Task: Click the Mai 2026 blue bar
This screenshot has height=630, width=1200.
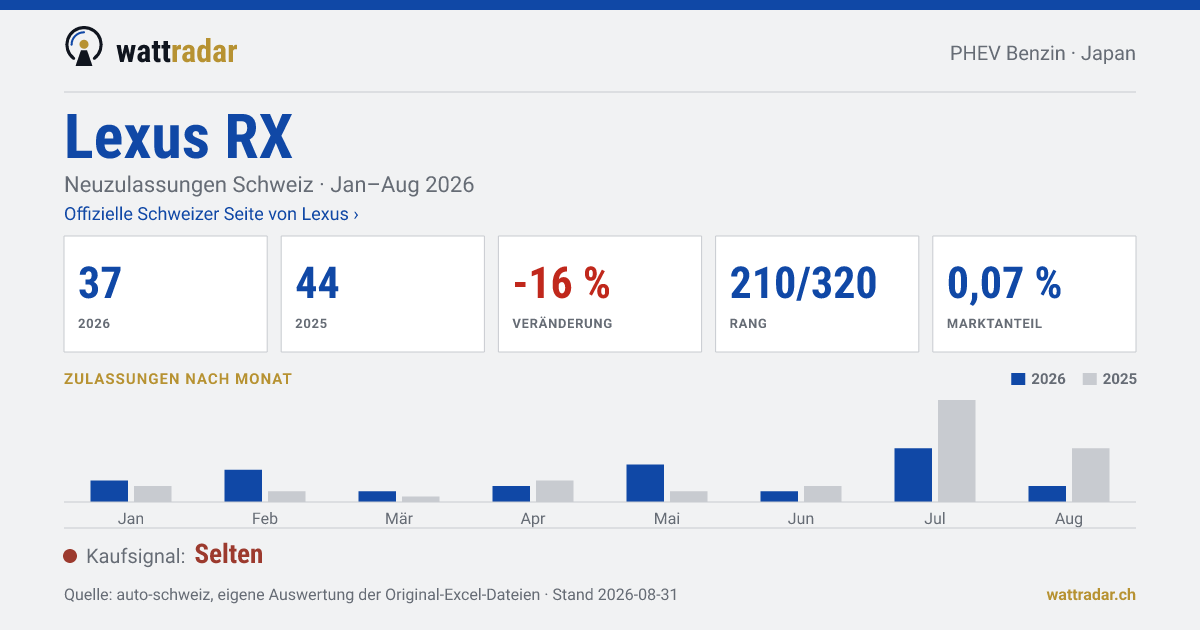Action: (x=645, y=483)
